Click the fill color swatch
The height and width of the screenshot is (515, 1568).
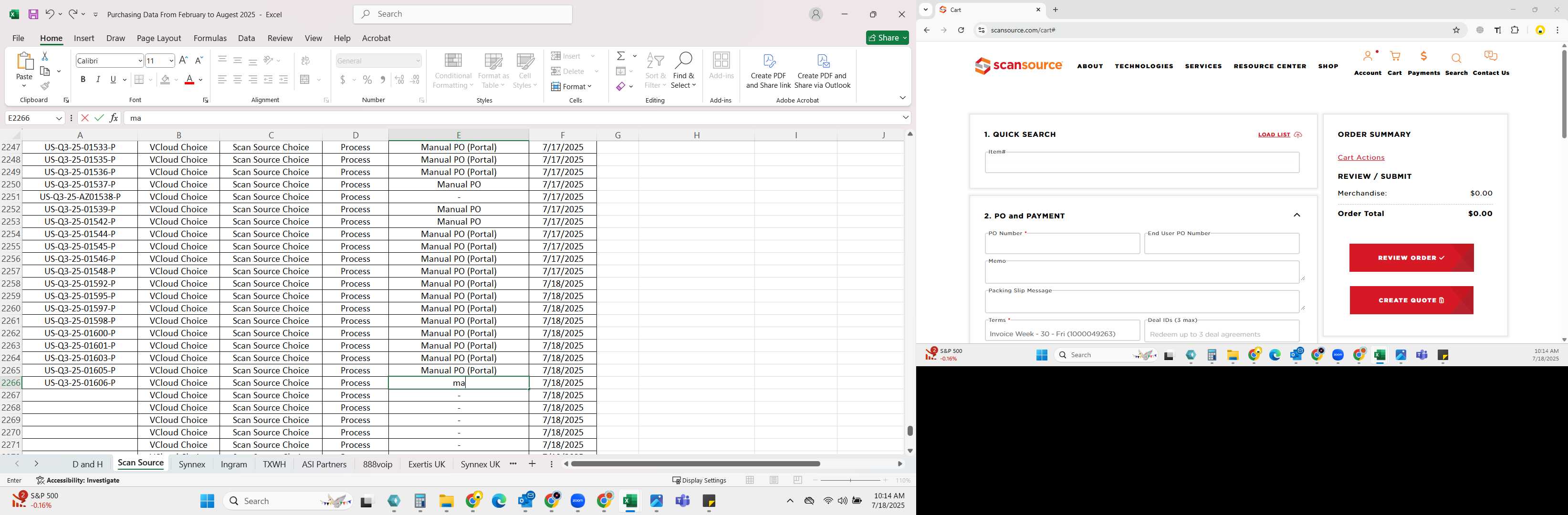coord(165,80)
